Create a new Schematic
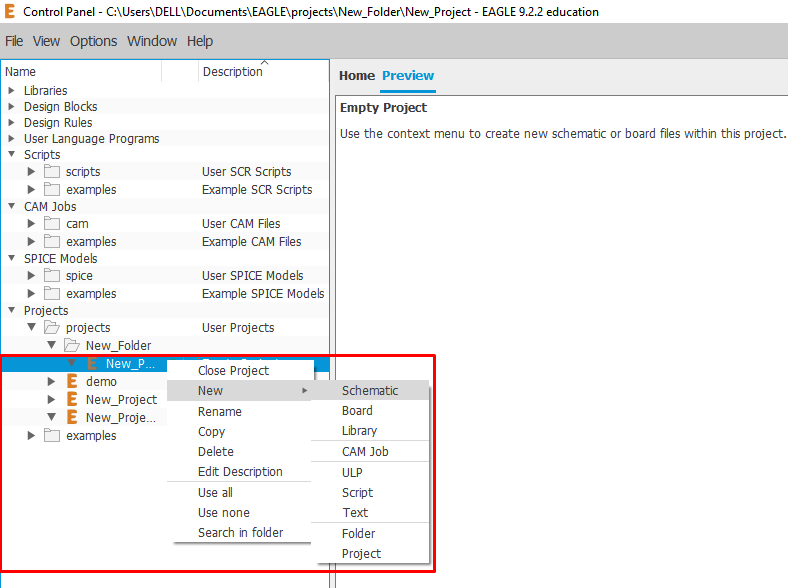 click(370, 390)
